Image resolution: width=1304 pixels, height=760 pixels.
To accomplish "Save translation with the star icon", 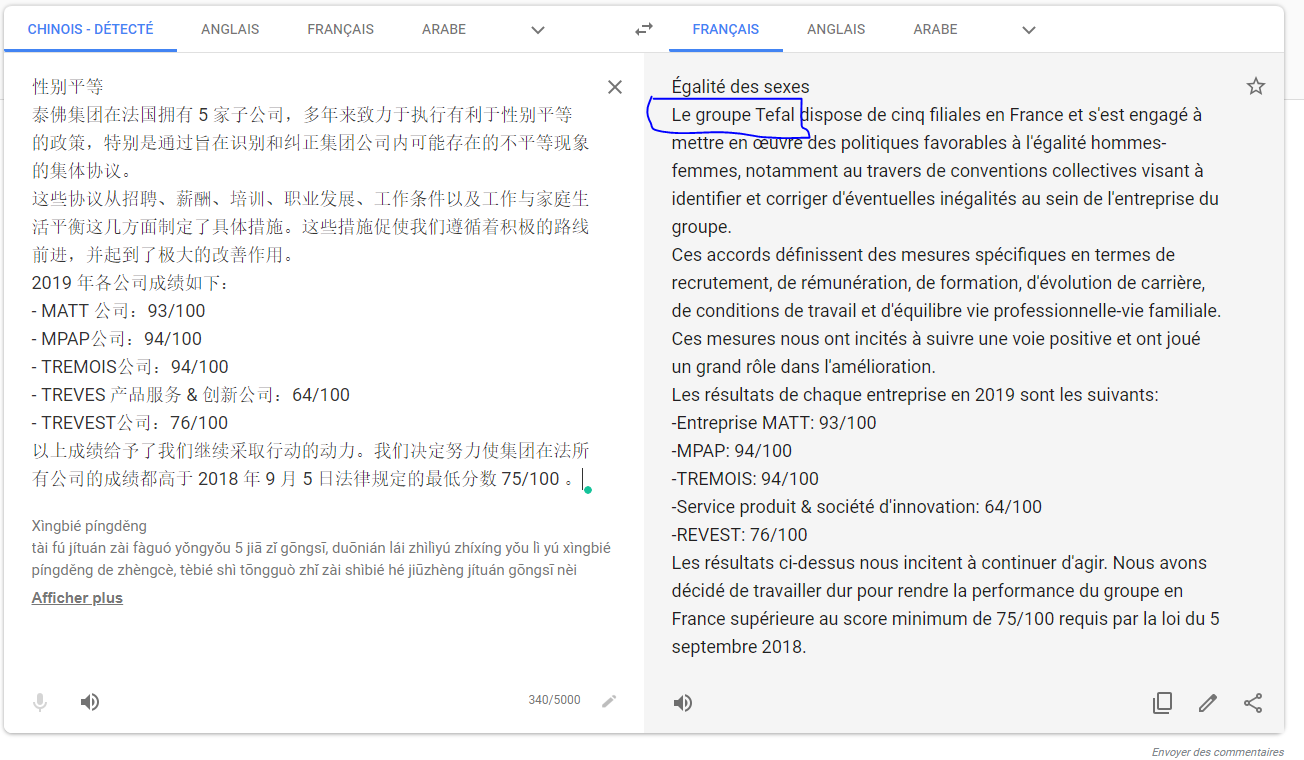I will click(1256, 86).
